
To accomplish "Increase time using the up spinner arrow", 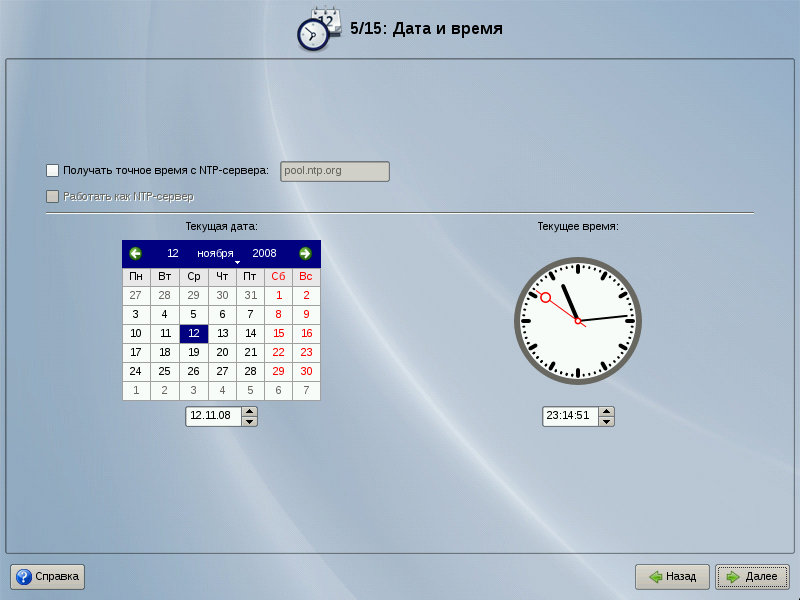I will 606,411.
